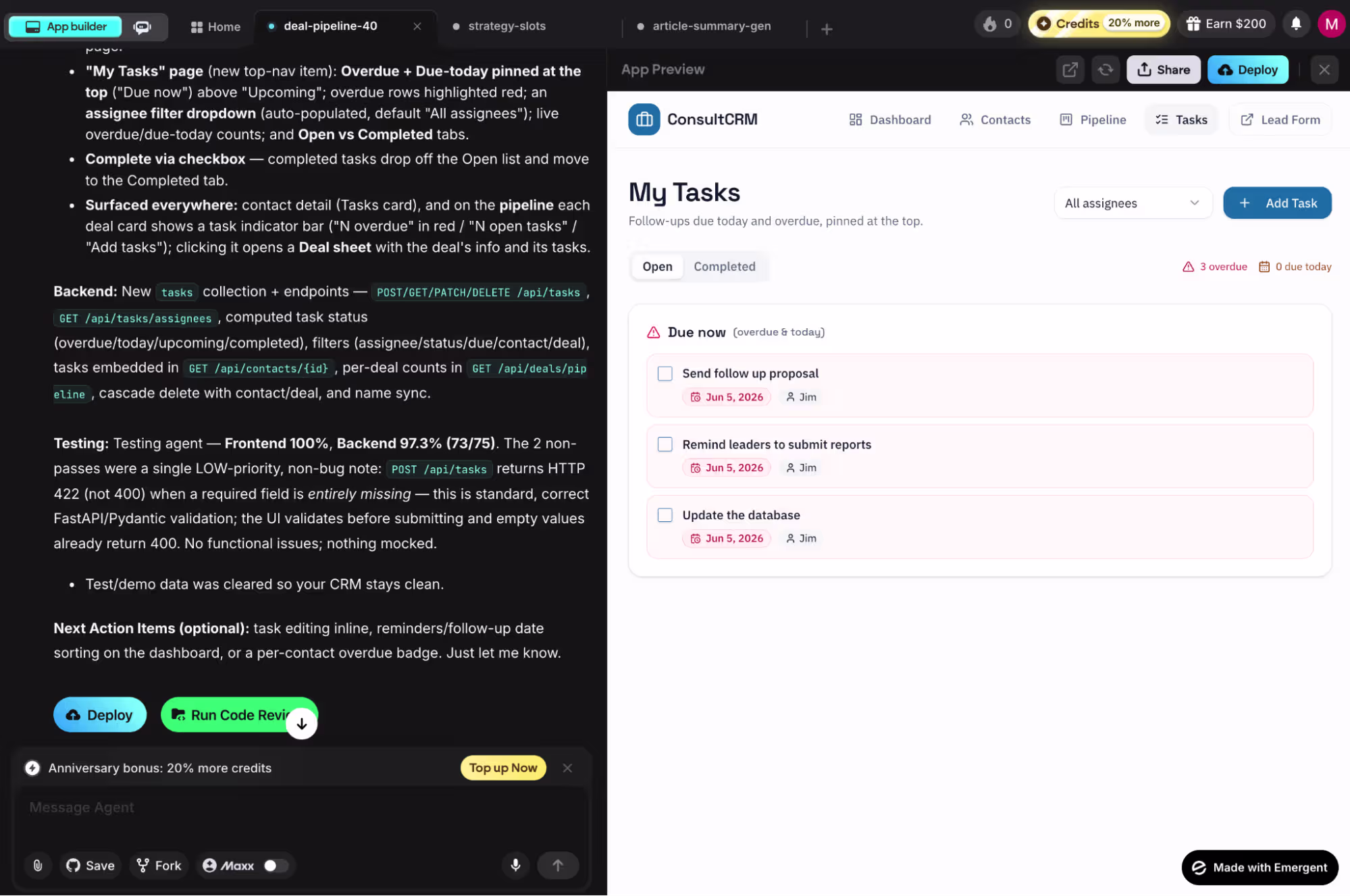The width and height of the screenshot is (1350, 896).
Task: Click the GET /api/tasks/assignees code snippet
Action: (x=135, y=318)
